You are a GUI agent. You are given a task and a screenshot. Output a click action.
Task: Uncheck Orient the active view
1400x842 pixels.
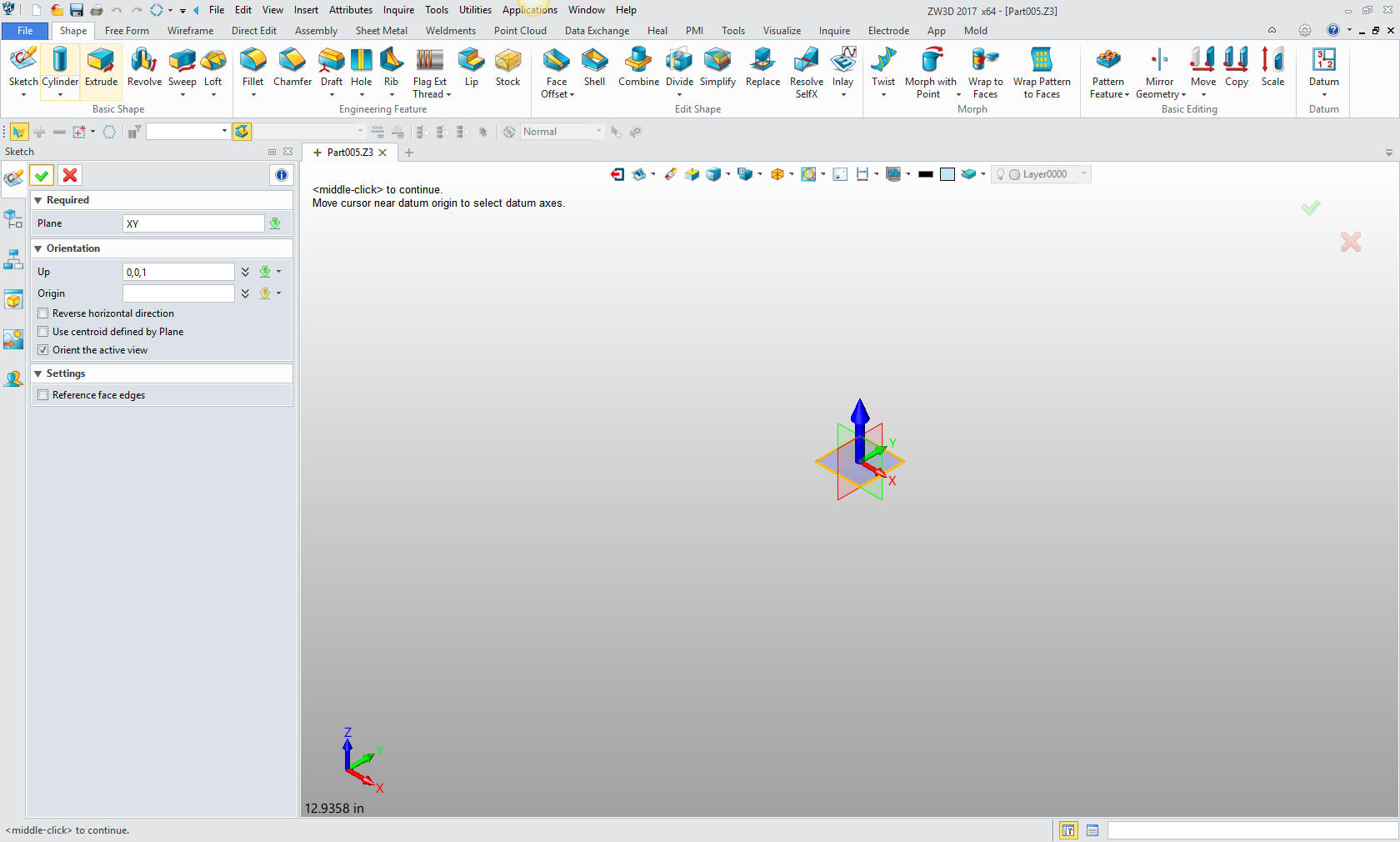tap(43, 350)
